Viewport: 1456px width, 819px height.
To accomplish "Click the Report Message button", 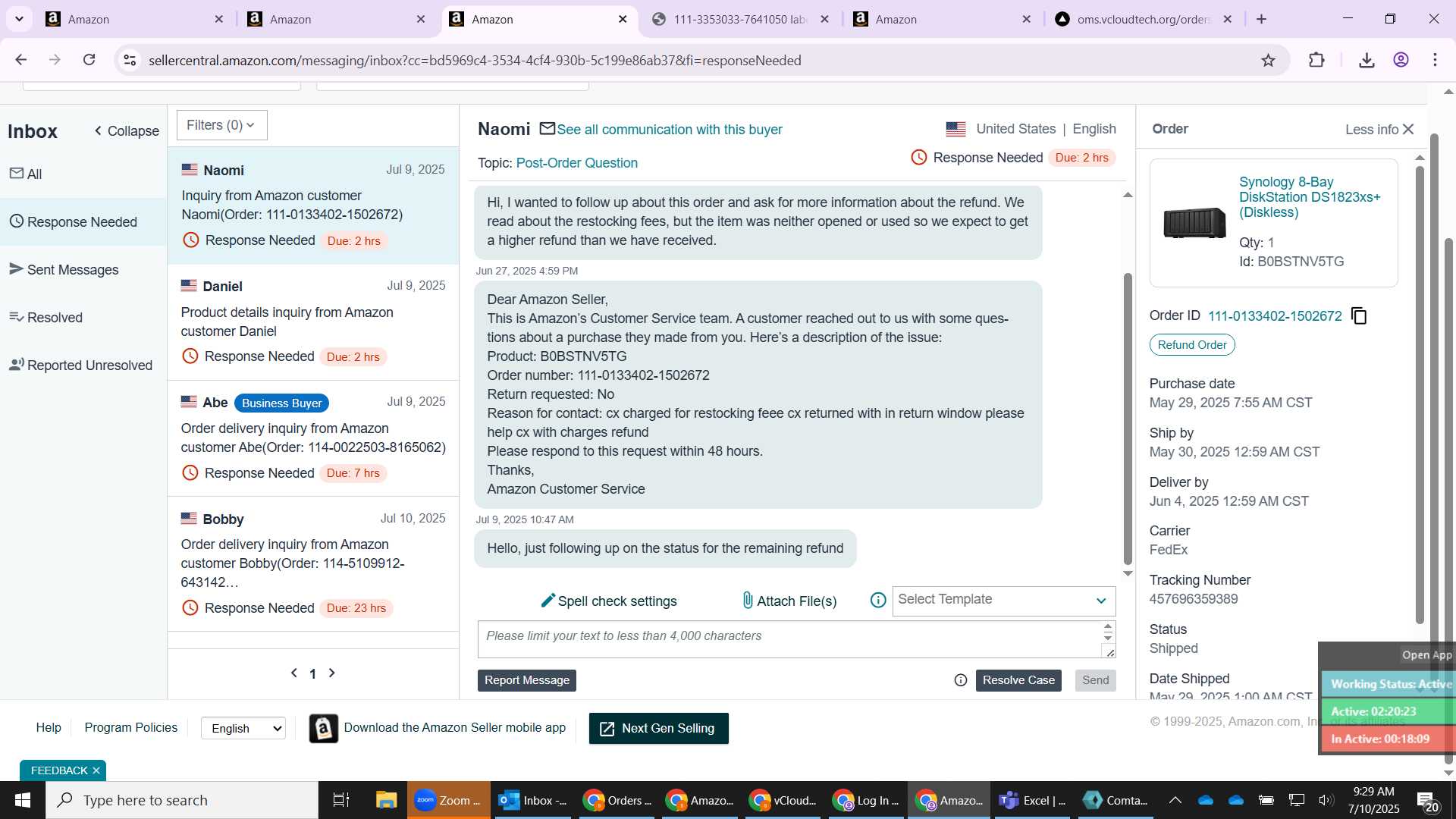I will [527, 680].
